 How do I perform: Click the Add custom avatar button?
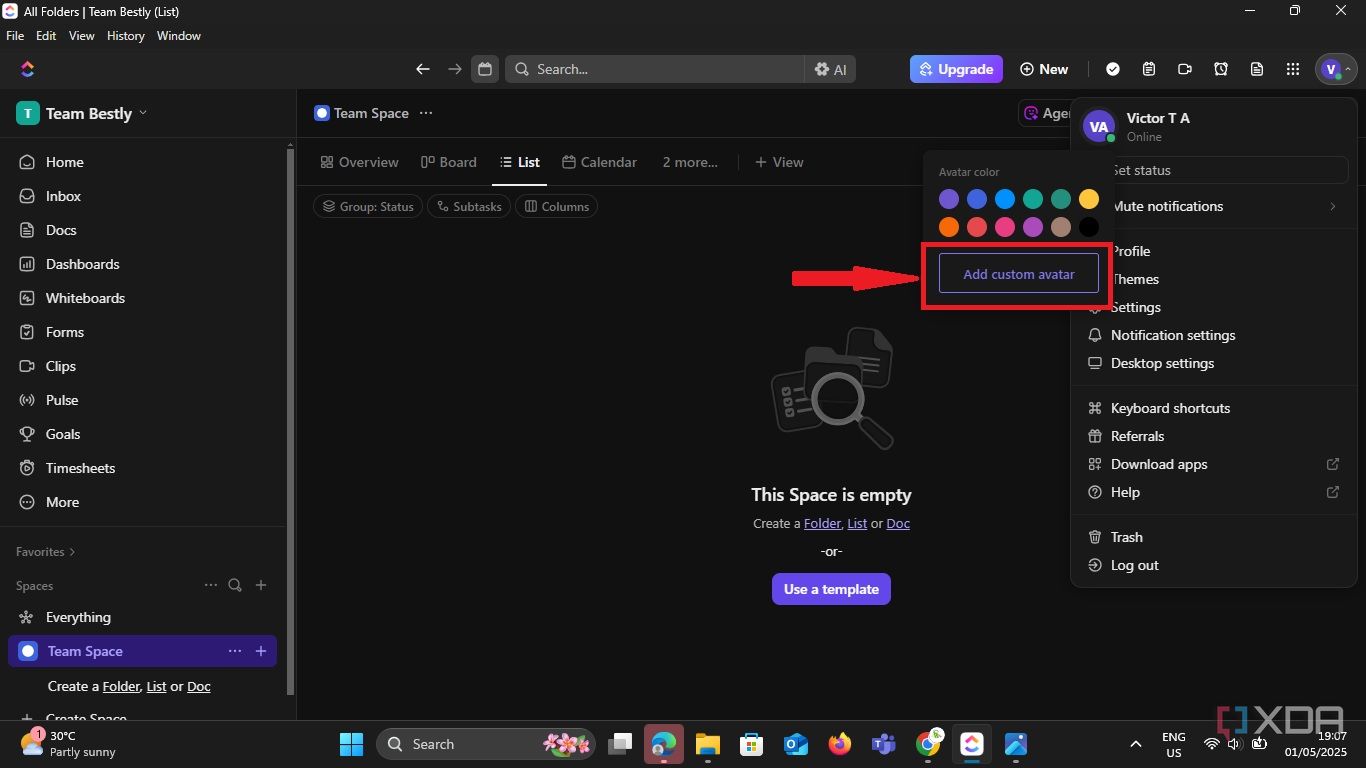[x=1019, y=274]
